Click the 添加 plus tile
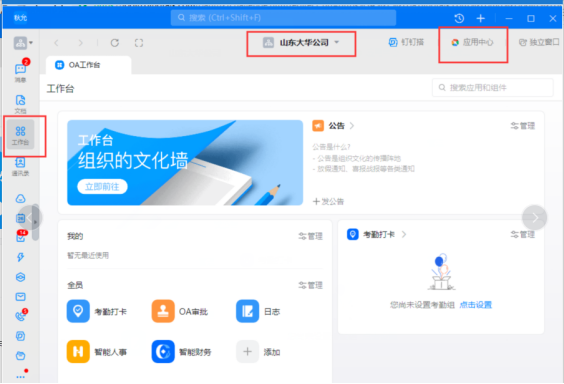Viewport: 564px width, 384px height. pos(247,351)
